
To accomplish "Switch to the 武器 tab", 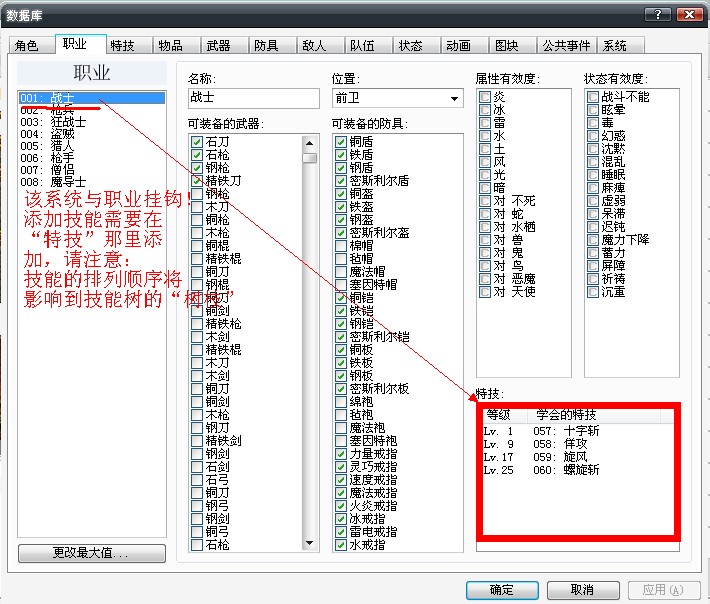I will pos(225,45).
